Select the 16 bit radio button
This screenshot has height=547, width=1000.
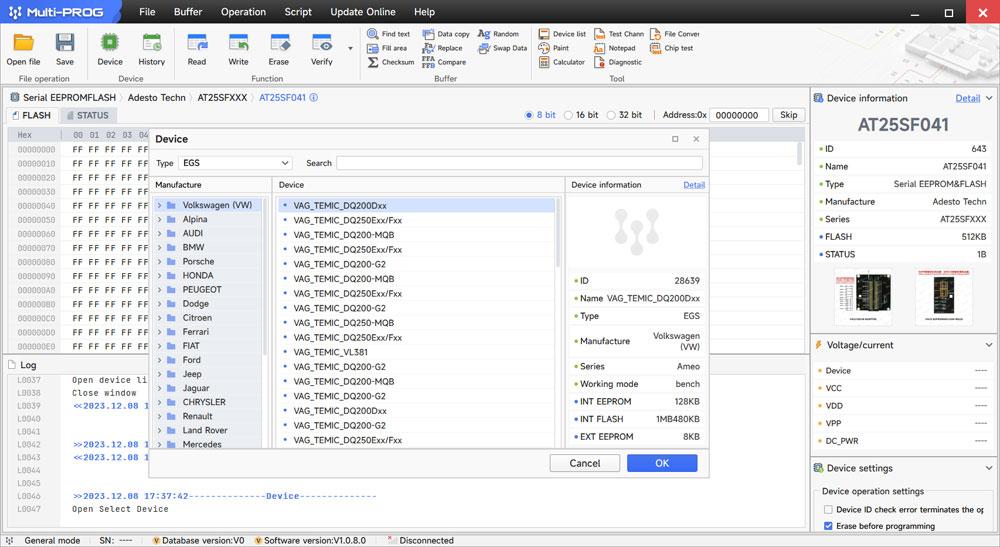tap(570, 115)
